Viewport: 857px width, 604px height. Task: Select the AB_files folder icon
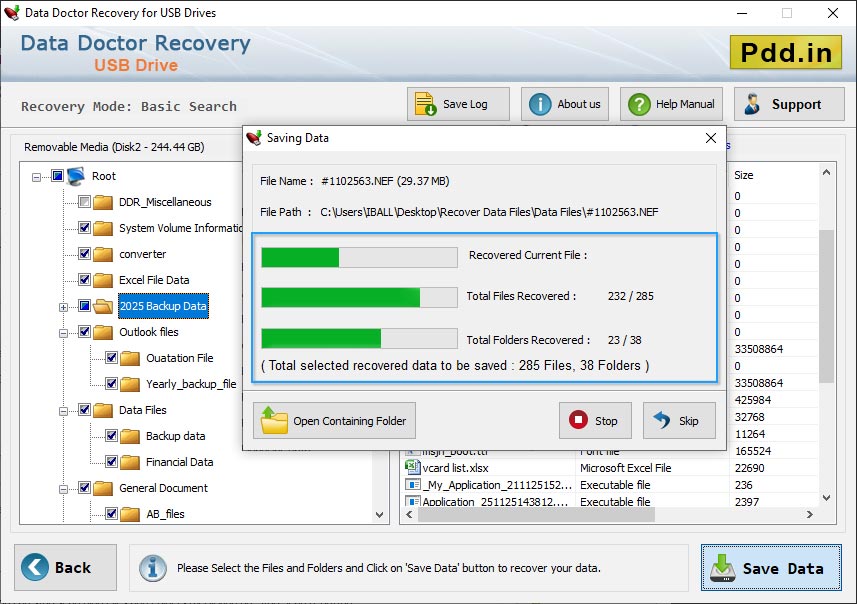130,514
